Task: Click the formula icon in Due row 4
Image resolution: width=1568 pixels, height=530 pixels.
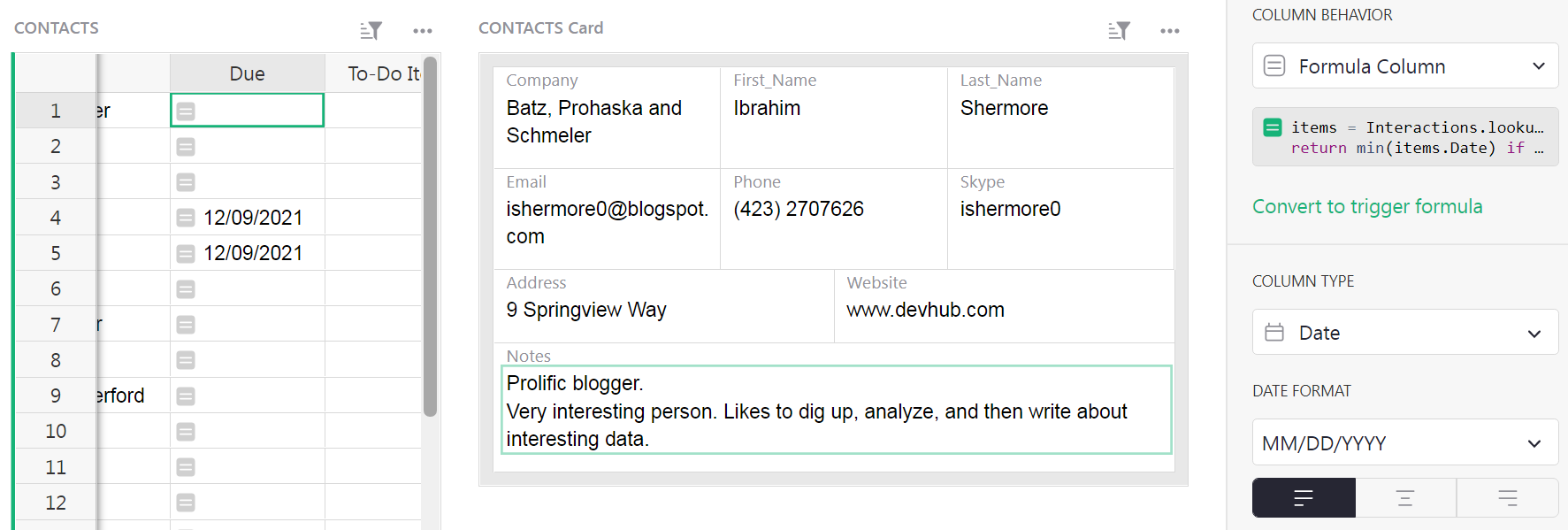Action: pyautogui.click(x=186, y=218)
